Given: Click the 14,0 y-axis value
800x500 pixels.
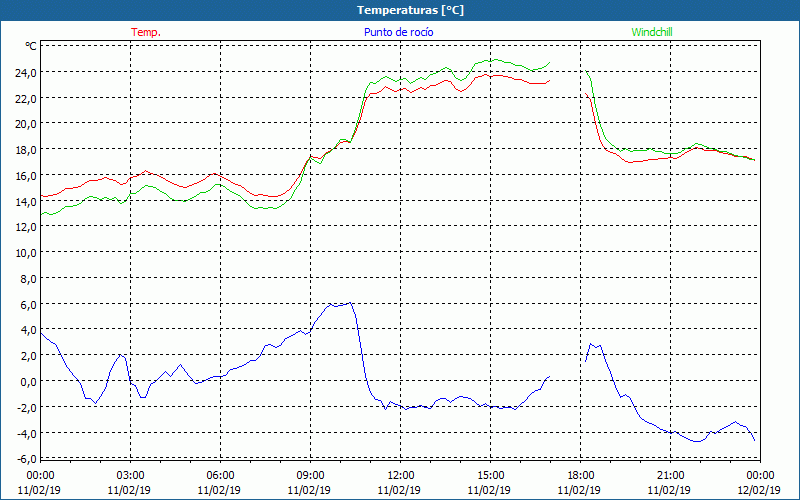Looking at the screenshot, I should [x=26, y=202].
